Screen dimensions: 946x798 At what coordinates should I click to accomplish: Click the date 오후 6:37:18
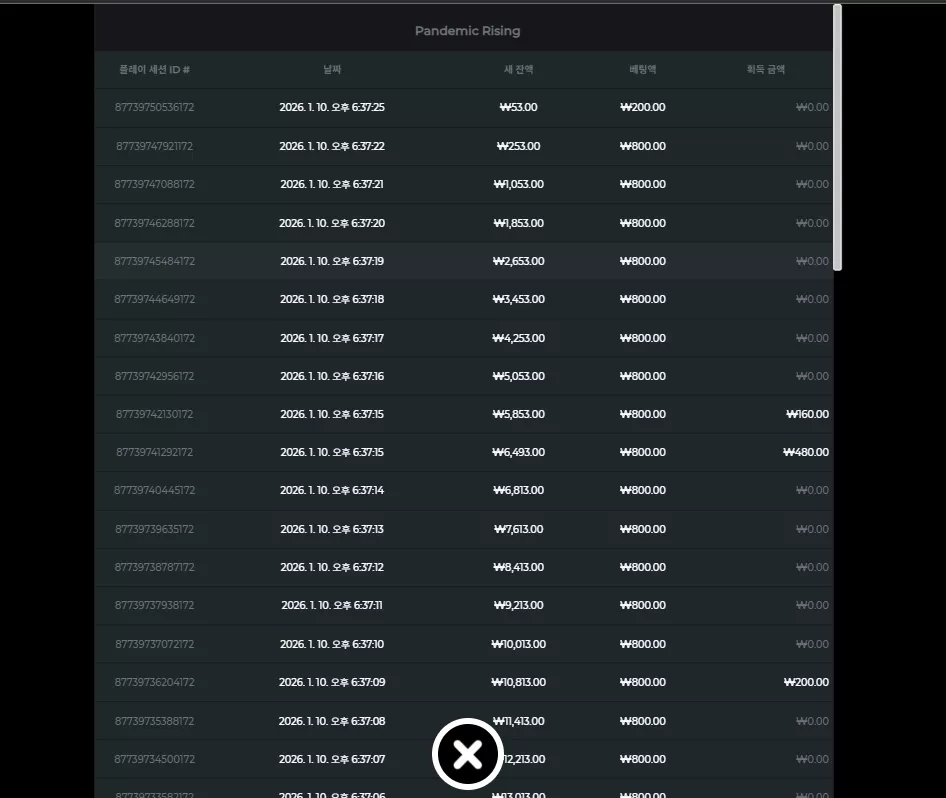[332, 299]
